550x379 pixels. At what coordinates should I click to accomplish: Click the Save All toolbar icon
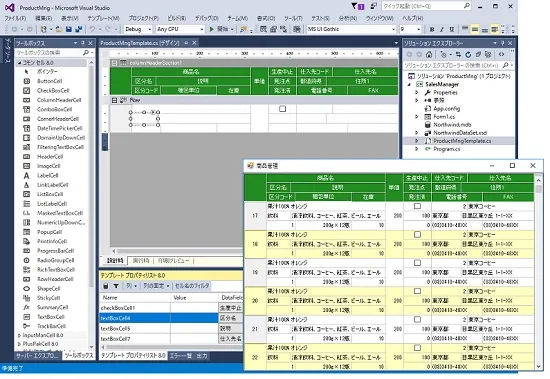(79, 29)
